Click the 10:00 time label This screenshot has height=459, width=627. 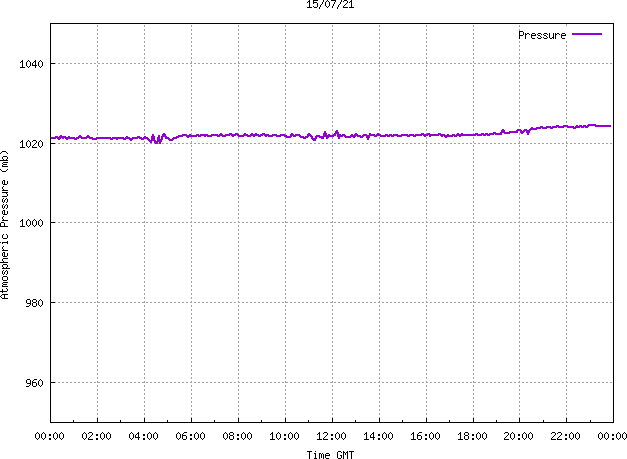284,436
